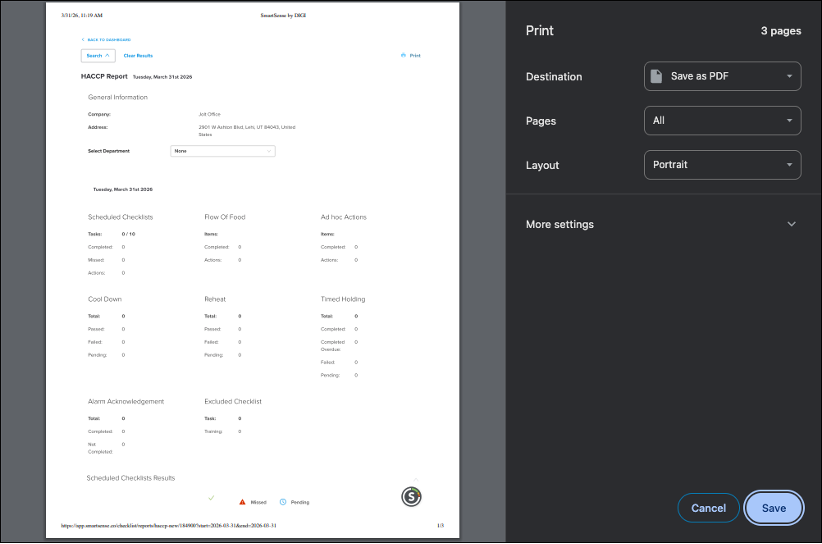Viewport: 822px width, 544px height.
Task: Click the page URL in the preview footer
Action: [x=168, y=526]
